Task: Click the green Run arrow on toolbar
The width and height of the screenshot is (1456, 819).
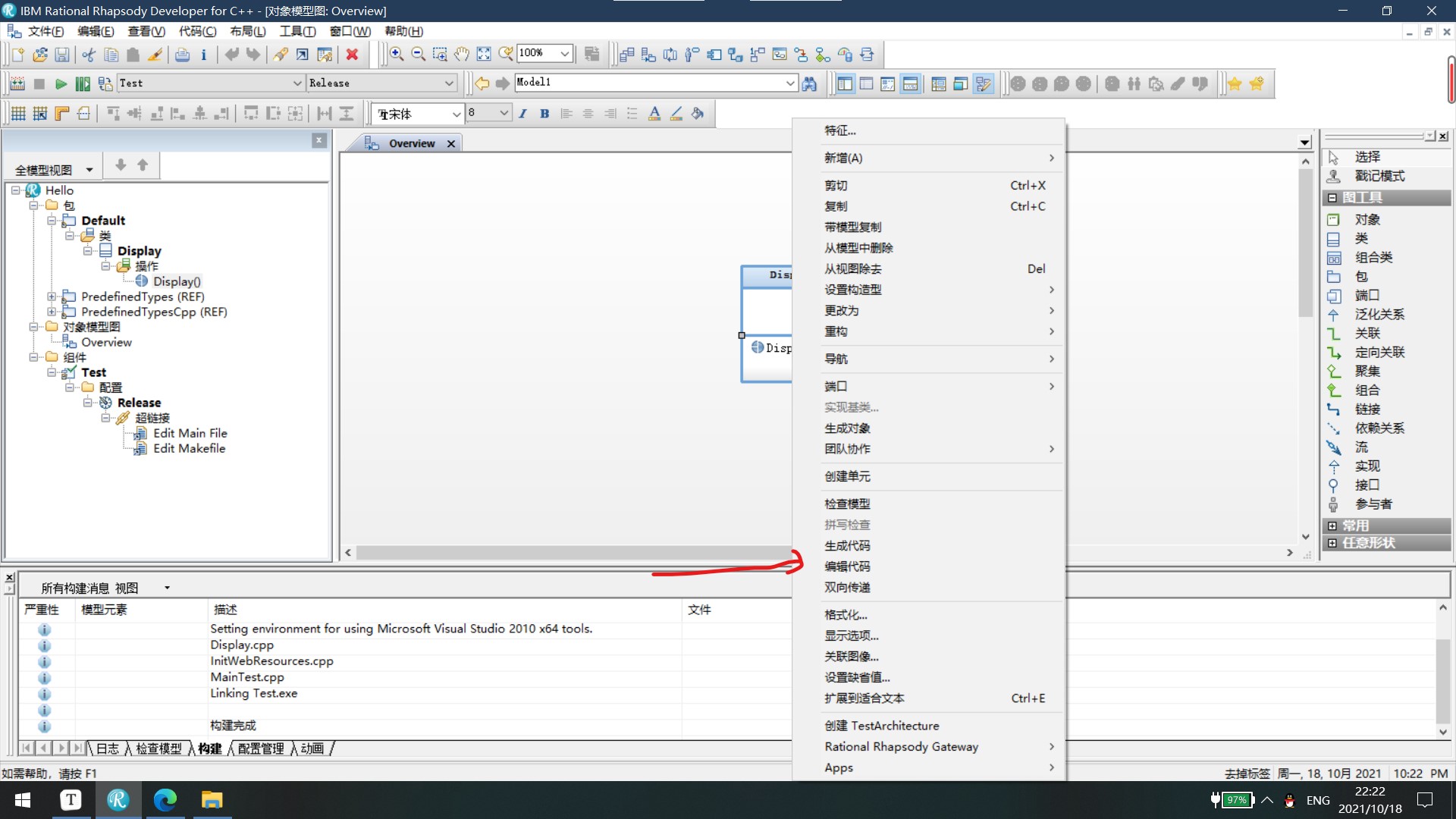Action: [61, 84]
